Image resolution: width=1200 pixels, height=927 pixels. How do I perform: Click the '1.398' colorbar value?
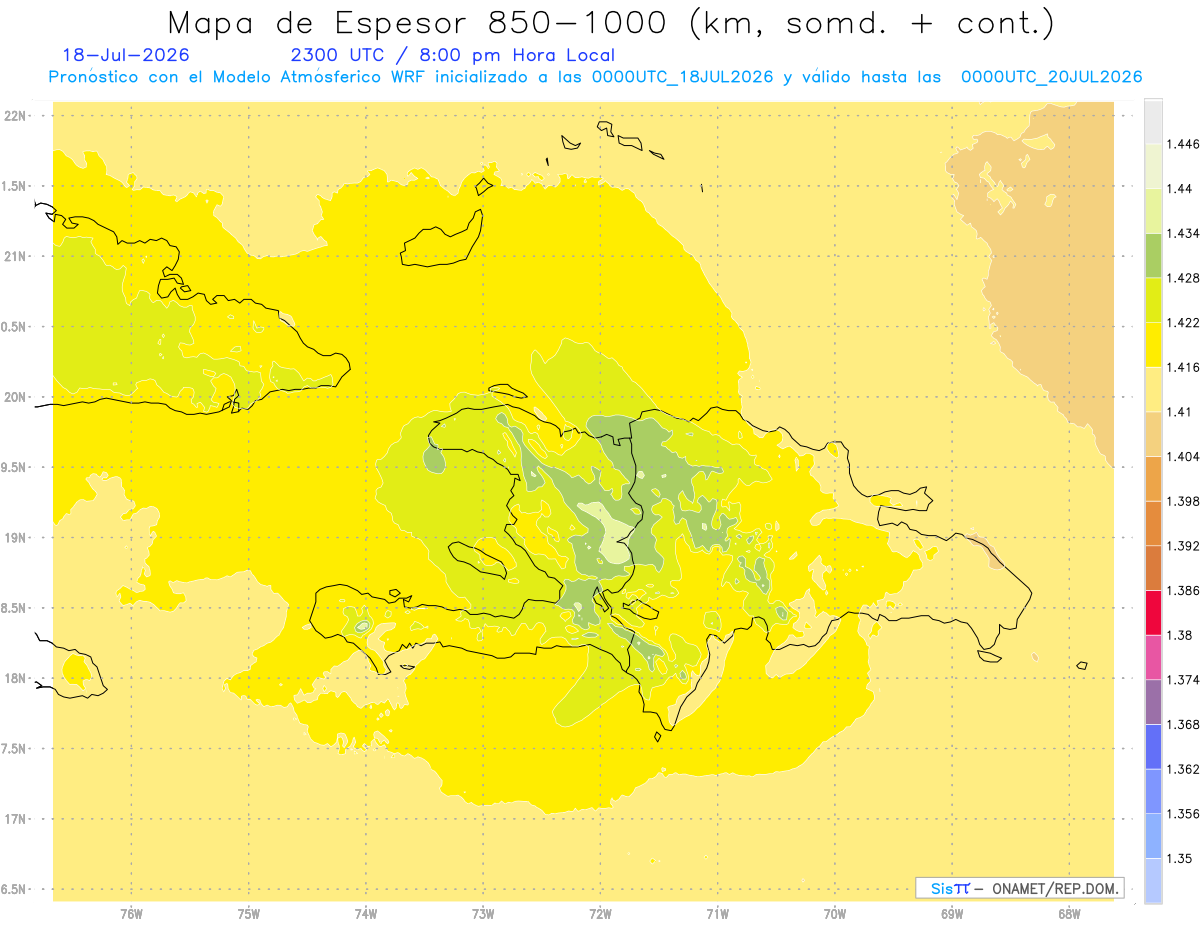[x=1183, y=501]
